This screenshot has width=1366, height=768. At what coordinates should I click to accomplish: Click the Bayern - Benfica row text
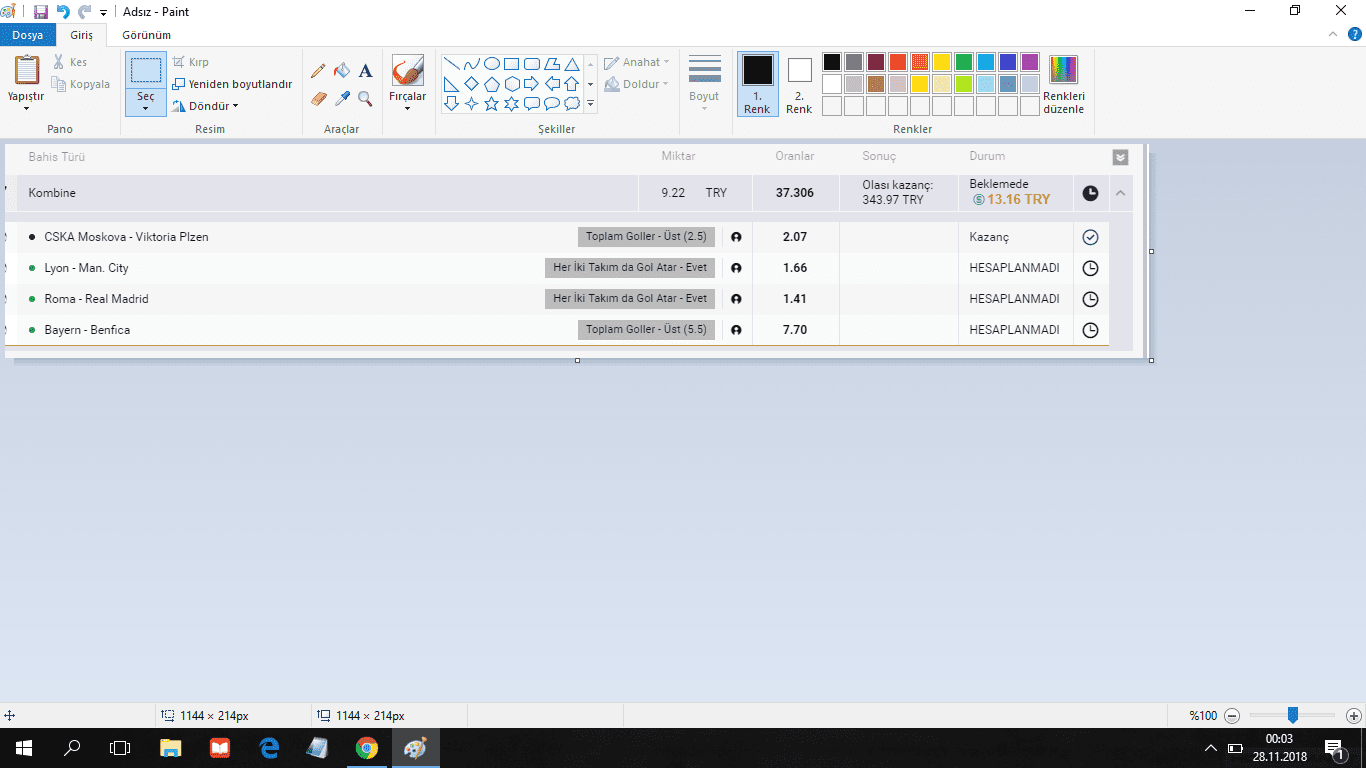87,330
